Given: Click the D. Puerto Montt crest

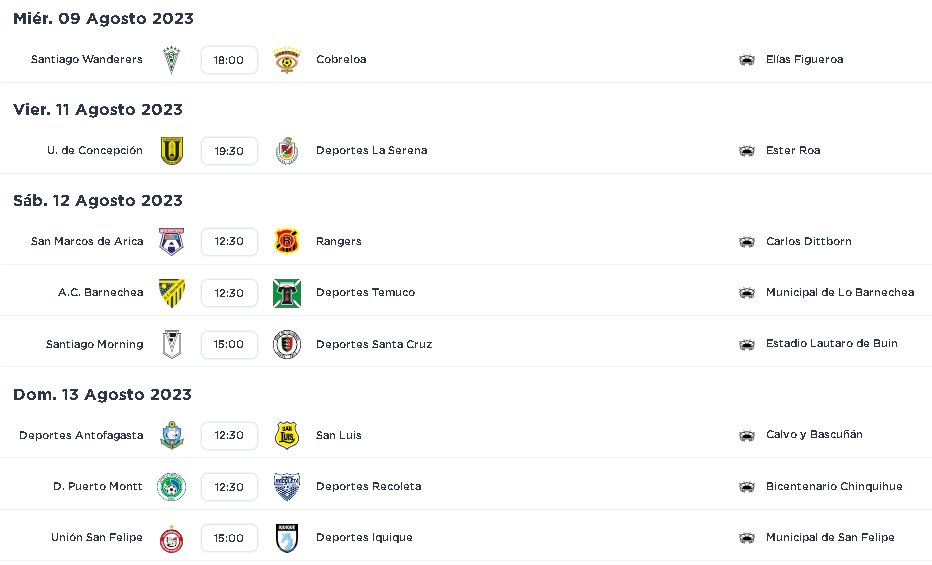Looking at the screenshot, I should (x=171, y=487).
